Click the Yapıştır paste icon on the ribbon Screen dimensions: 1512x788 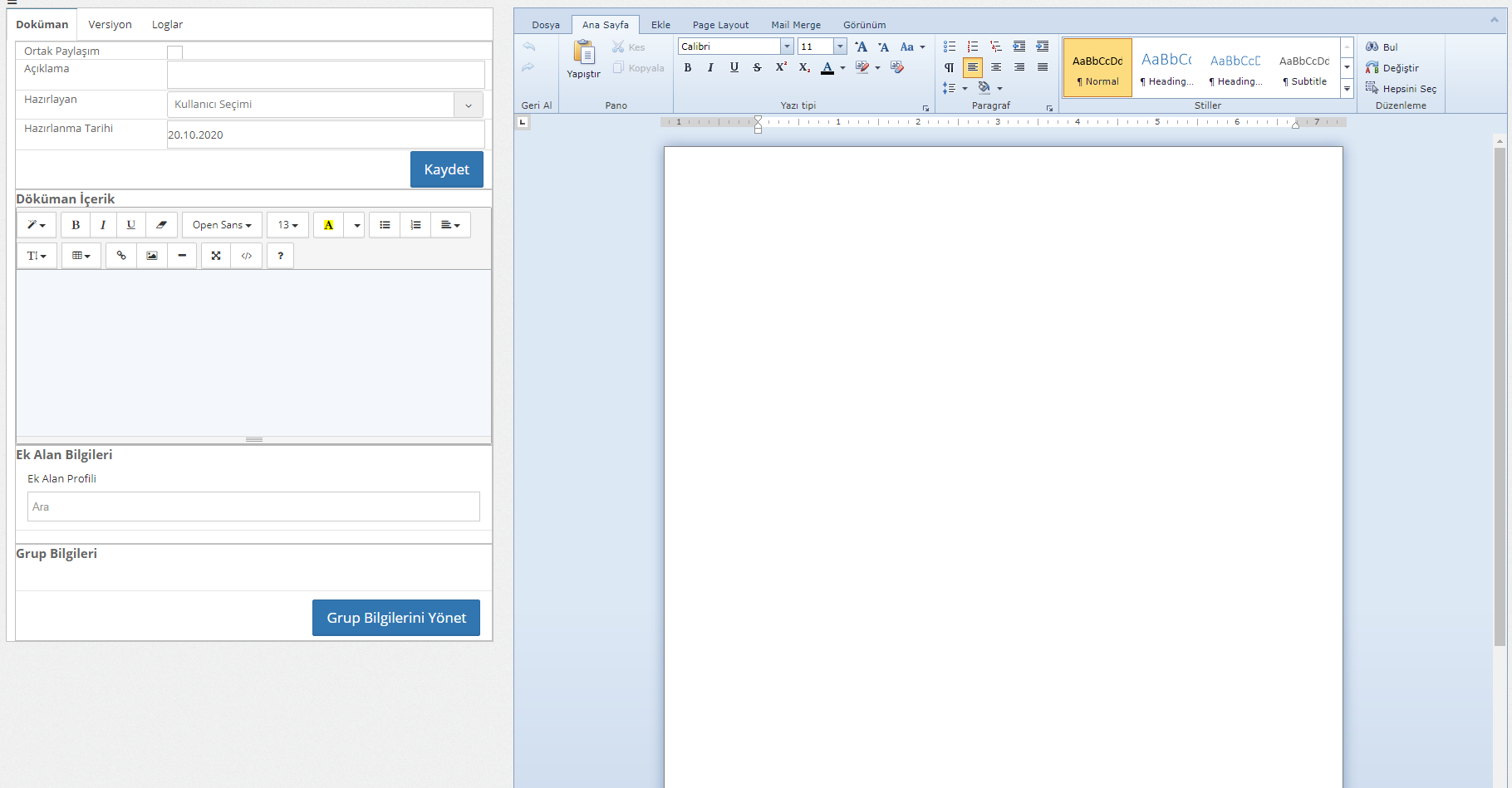click(x=583, y=58)
